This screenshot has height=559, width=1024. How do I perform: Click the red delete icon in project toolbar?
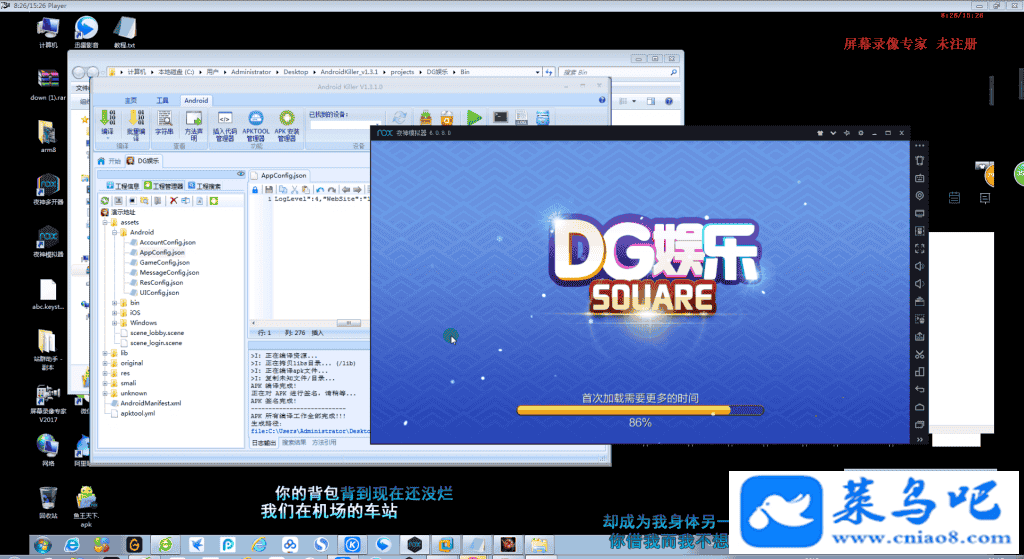[x=173, y=201]
